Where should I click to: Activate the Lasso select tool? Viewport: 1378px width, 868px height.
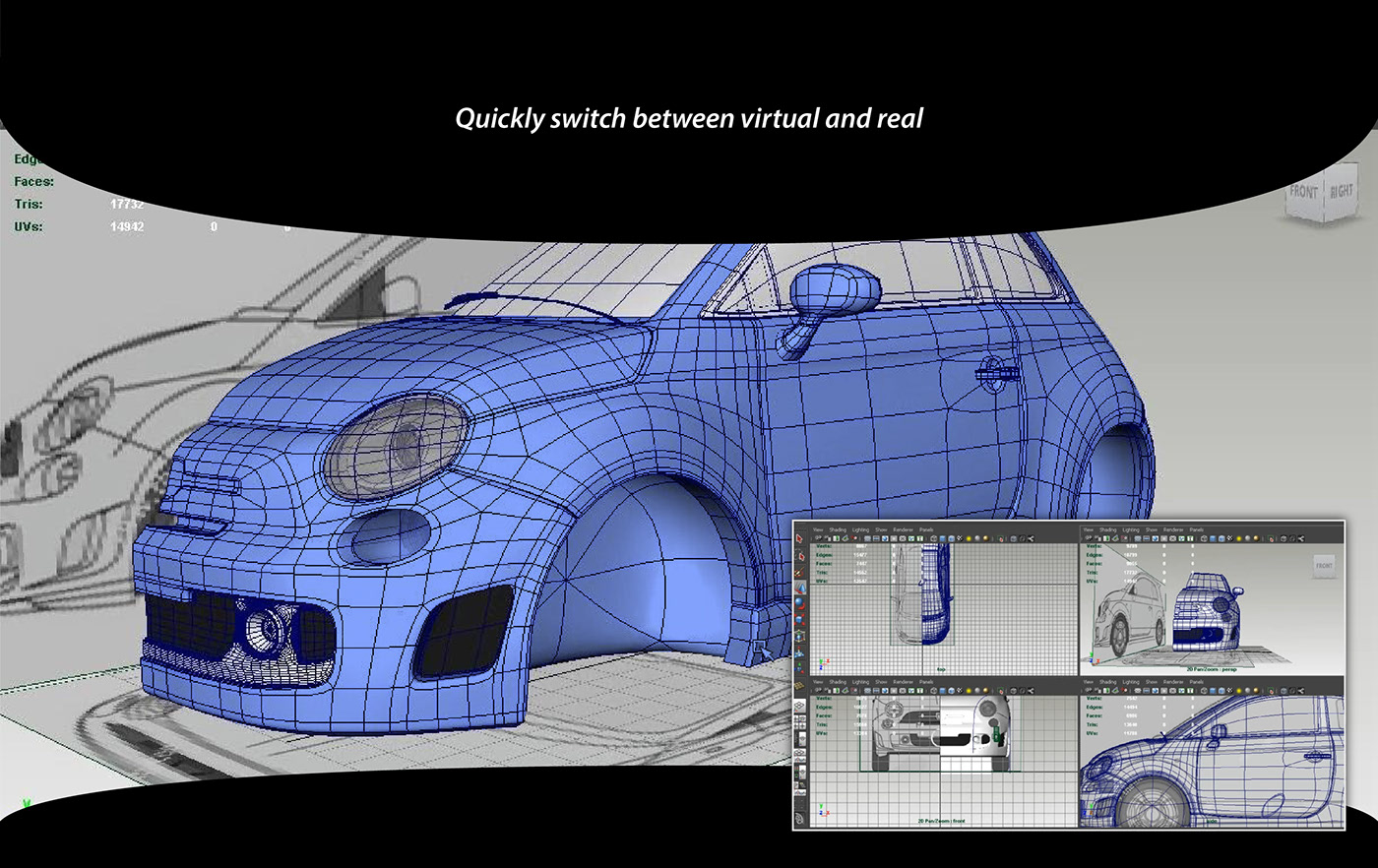pyautogui.click(x=799, y=556)
